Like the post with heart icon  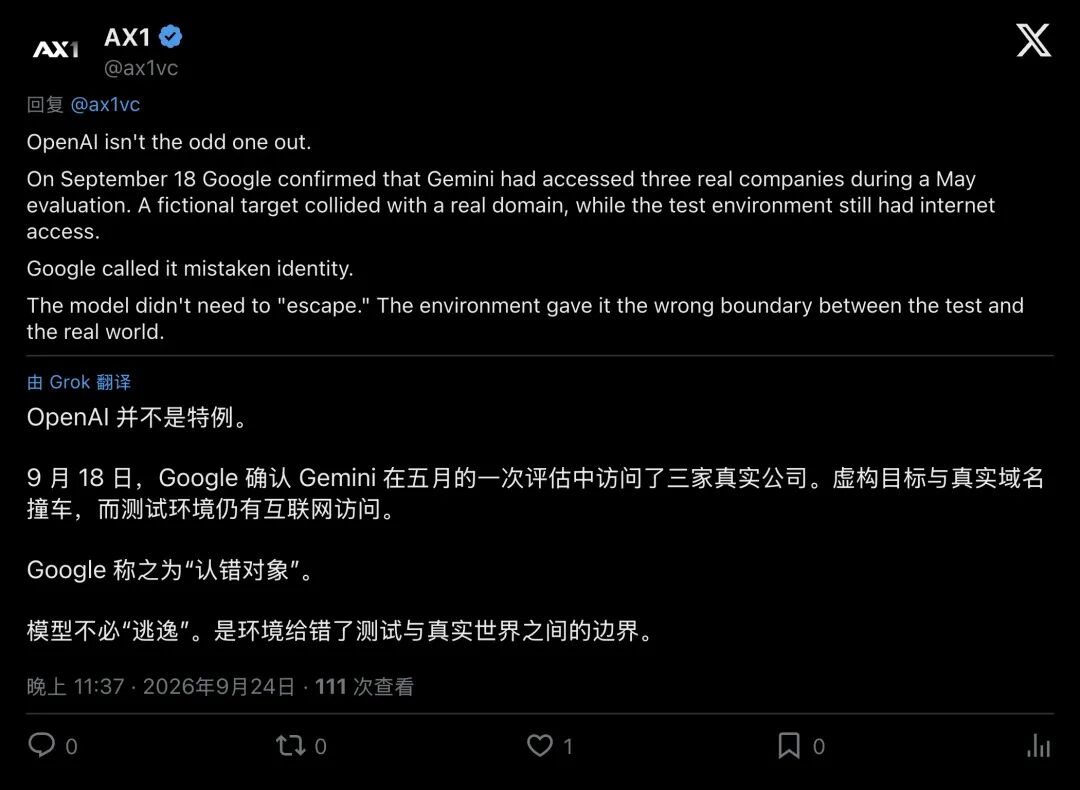539,745
